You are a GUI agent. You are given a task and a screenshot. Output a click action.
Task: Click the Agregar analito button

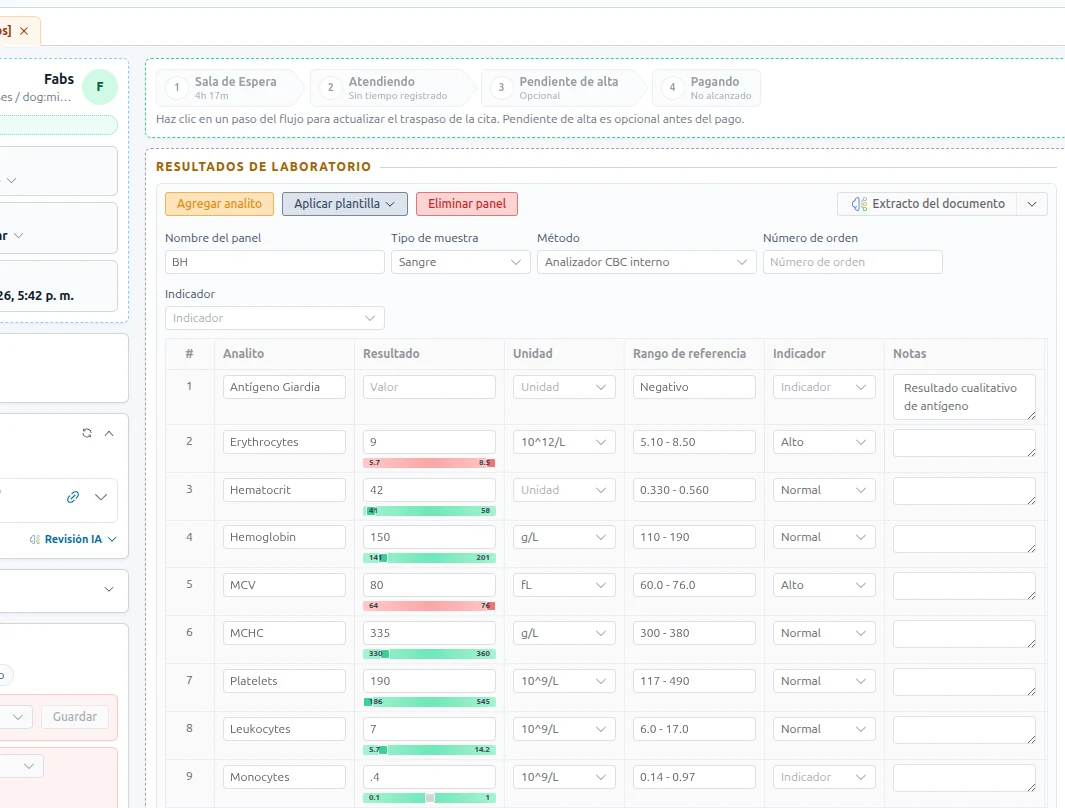coord(219,204)
